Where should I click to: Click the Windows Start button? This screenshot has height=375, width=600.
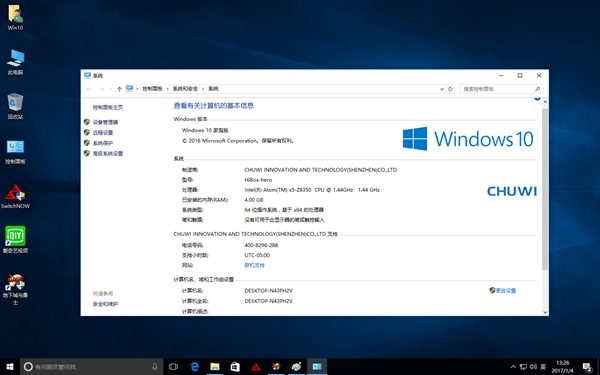[10, 367]
